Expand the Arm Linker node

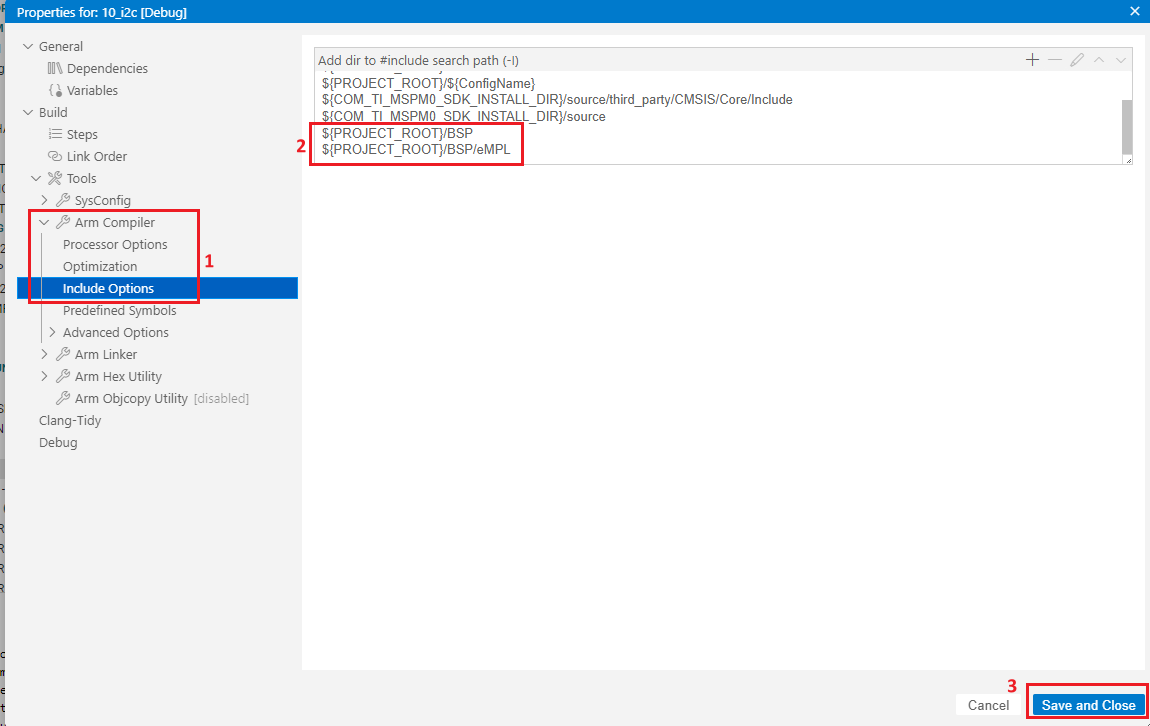tap(44, 354)
